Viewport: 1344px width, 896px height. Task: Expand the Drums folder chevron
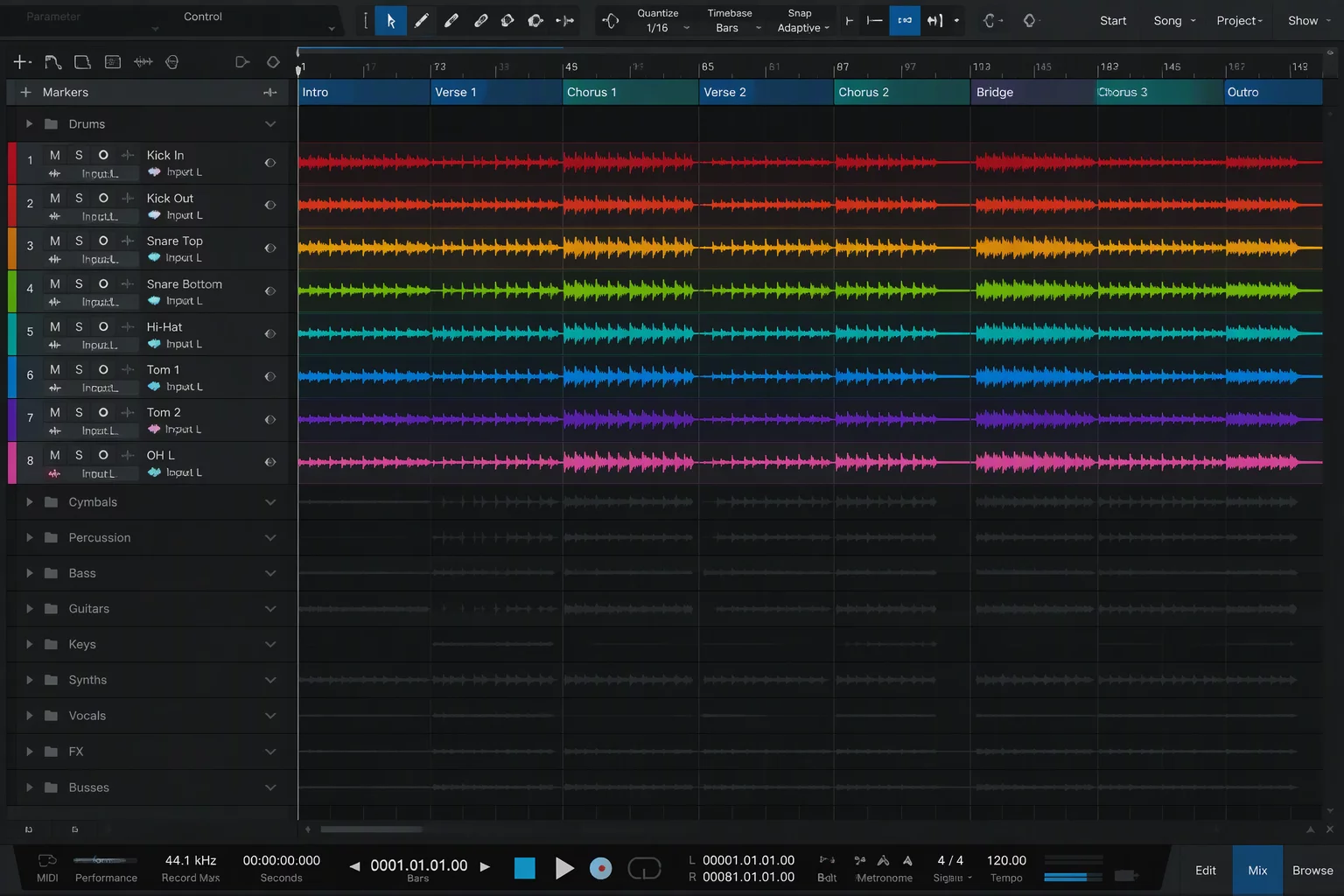(270, 124)
